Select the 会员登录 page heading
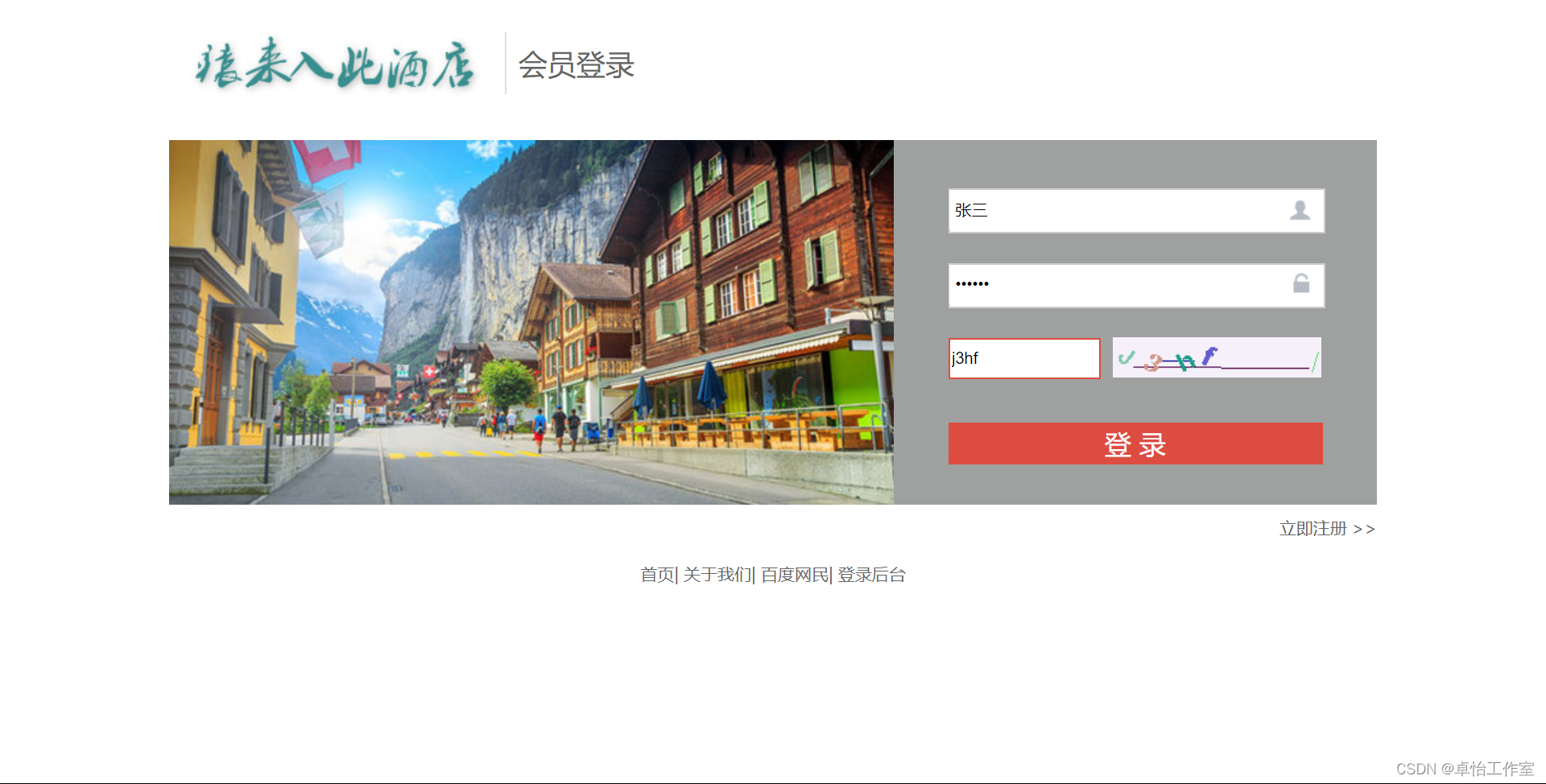The image size is (1546, 784). pyautogui.click(x=577, y=66)
